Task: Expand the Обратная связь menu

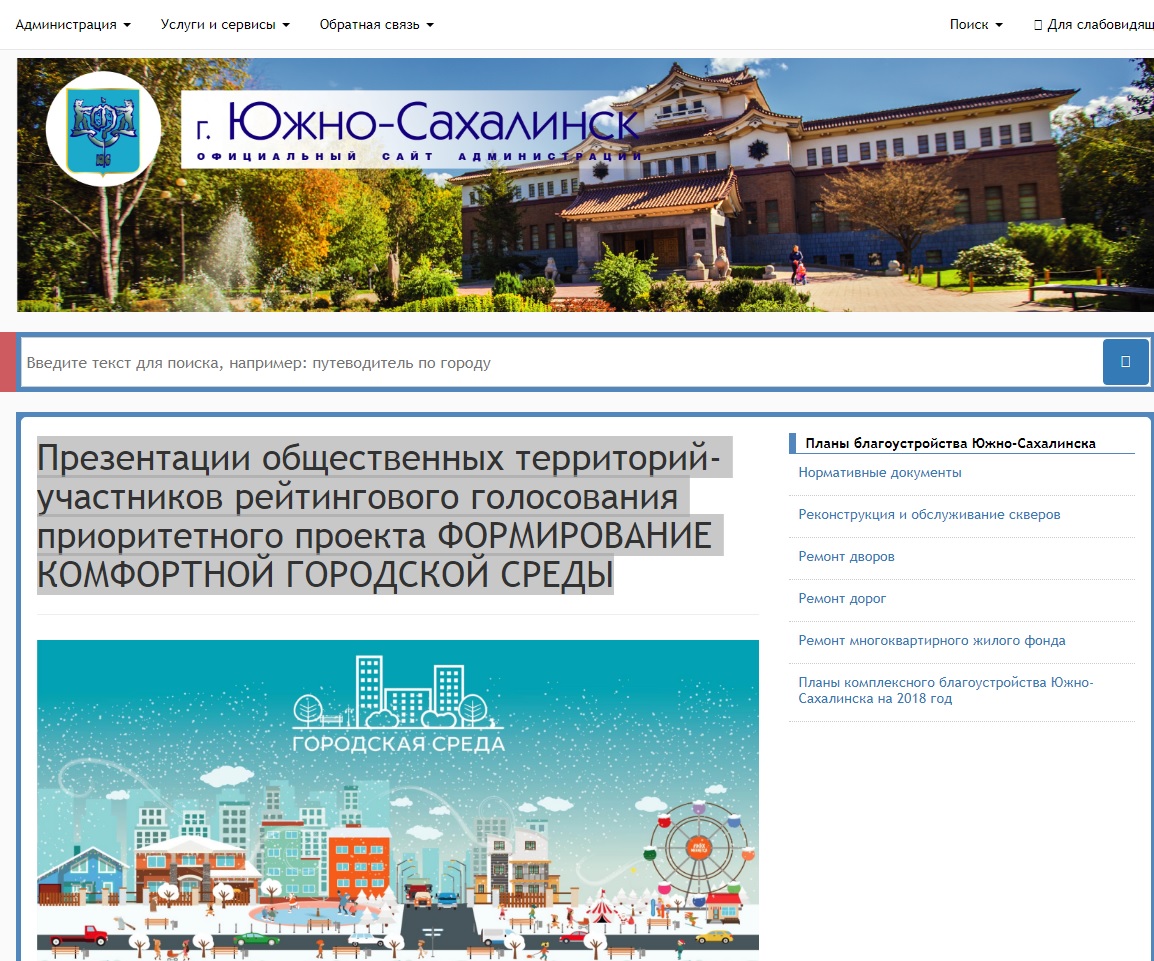Action: [x=376, y=25]
